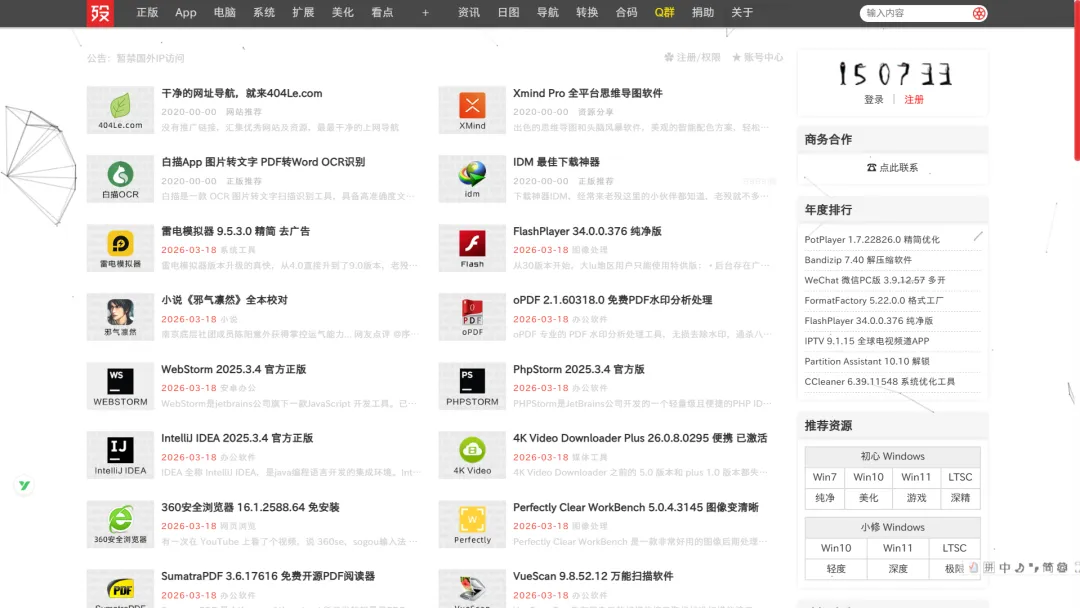The height and width of the screenshot is (608, 1080).
Task: Click the 点此联系 contact link
Action: pos(898,167)
